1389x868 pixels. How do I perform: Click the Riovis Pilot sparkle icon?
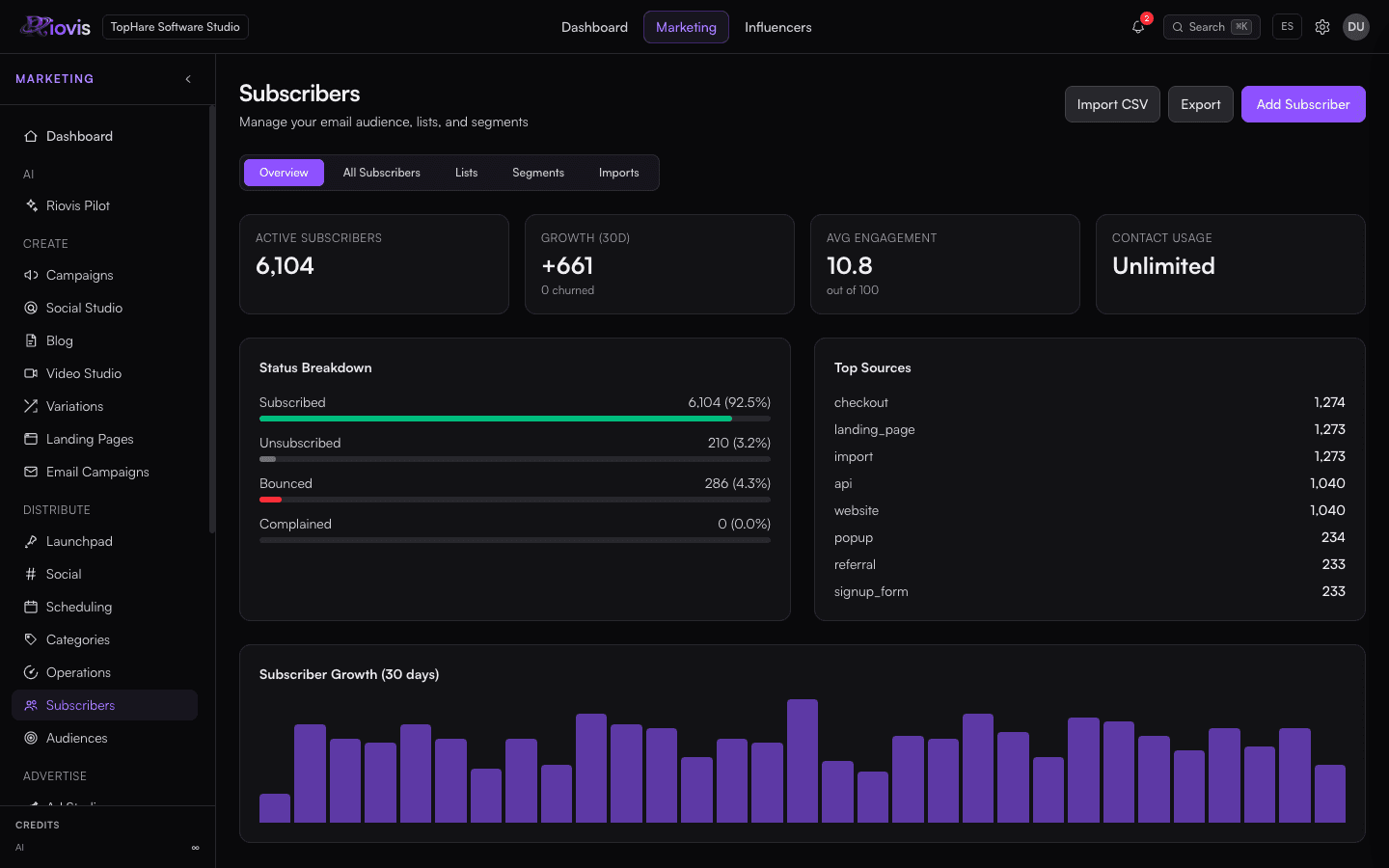tap(31, 205)
